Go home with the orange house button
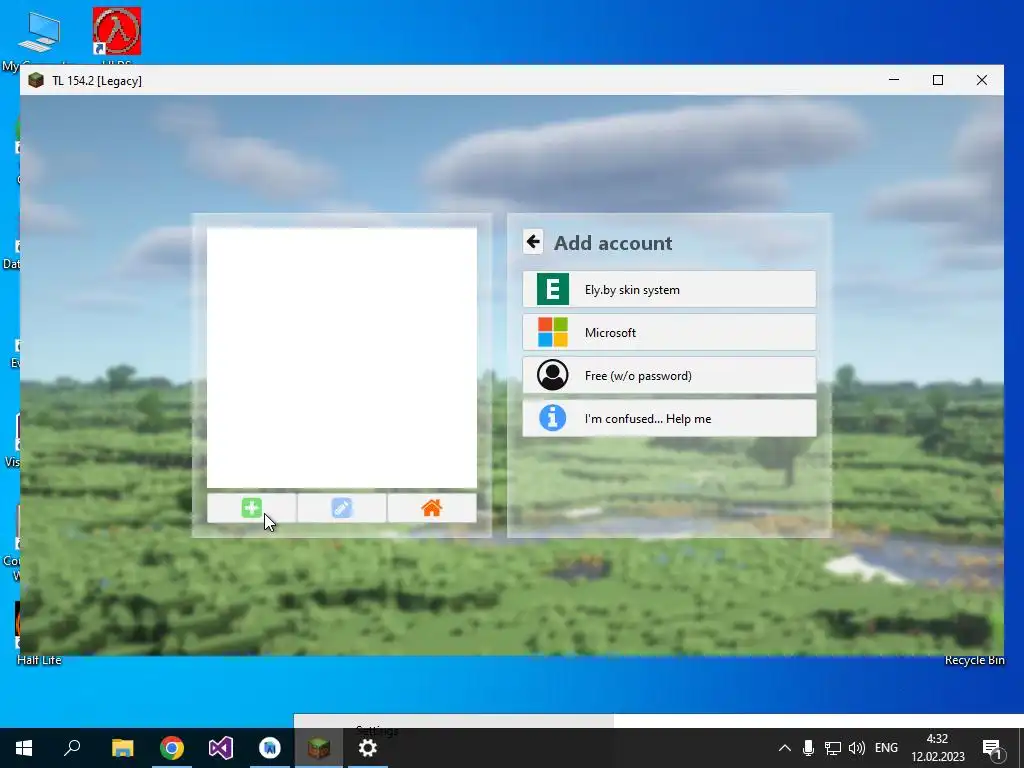The height and width of the screenshot is (768, 1024). [432, 508]
